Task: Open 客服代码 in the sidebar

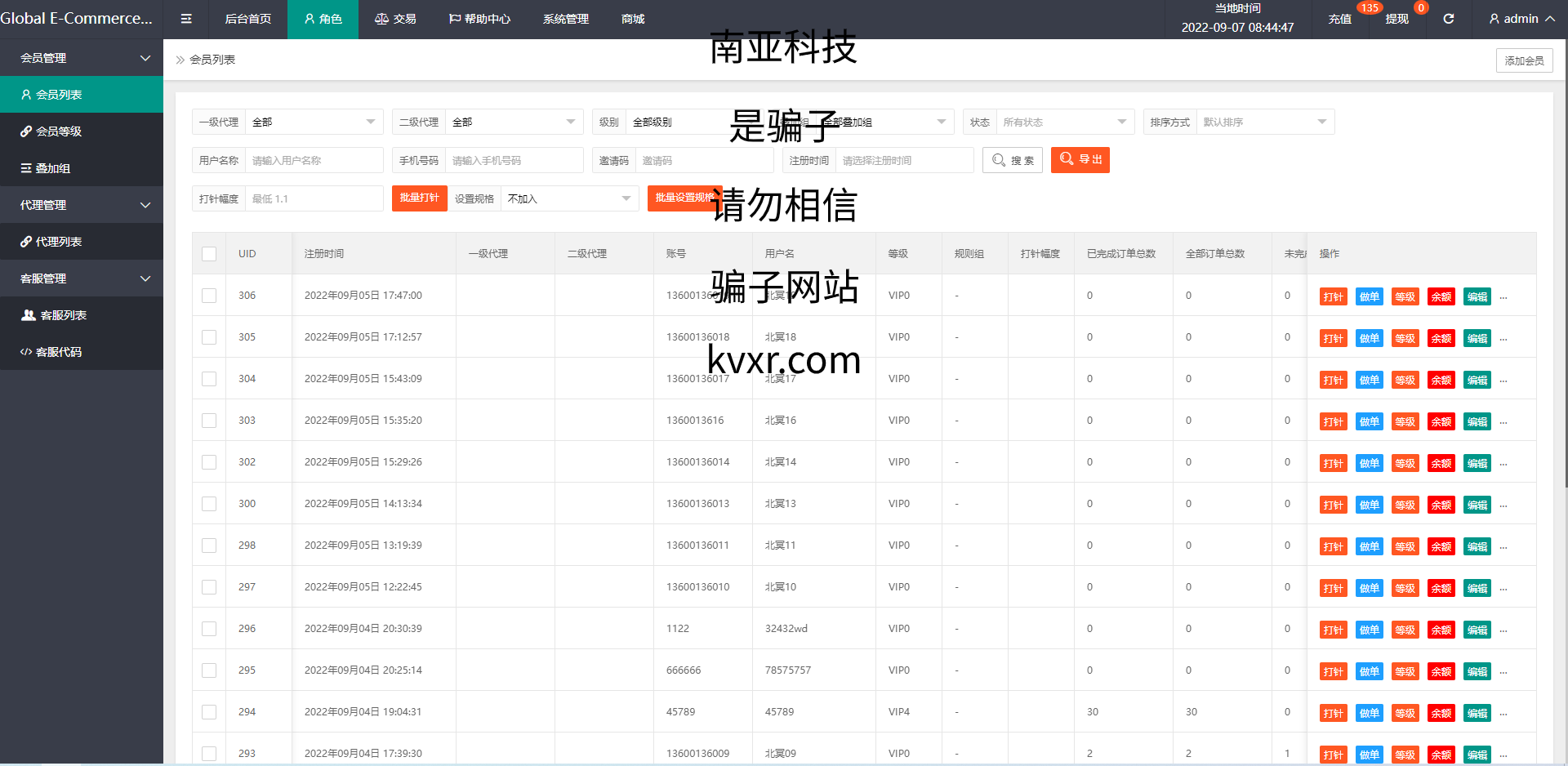Action: coord(82,352)
